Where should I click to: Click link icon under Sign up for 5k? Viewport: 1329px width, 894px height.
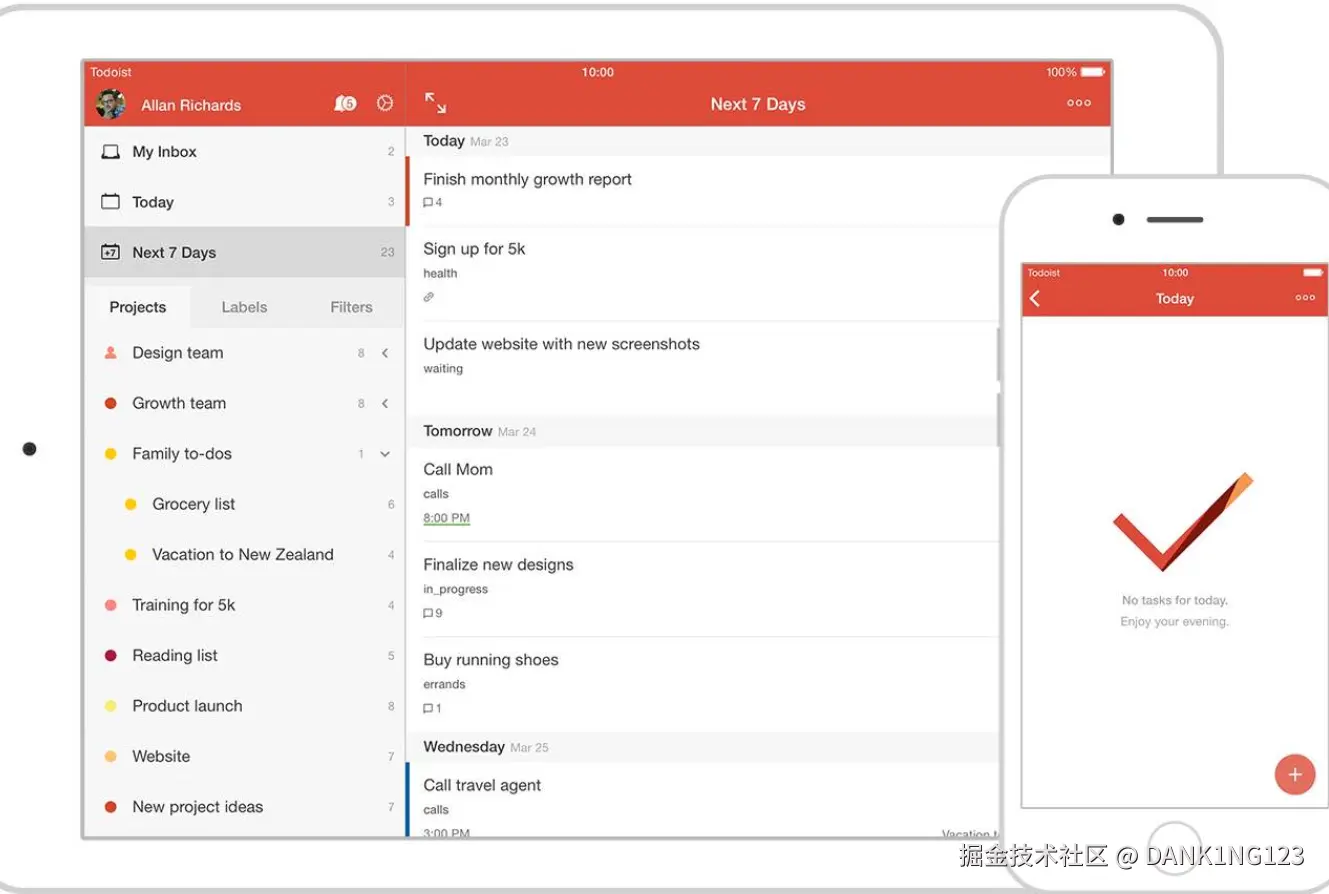pos(429,297)
